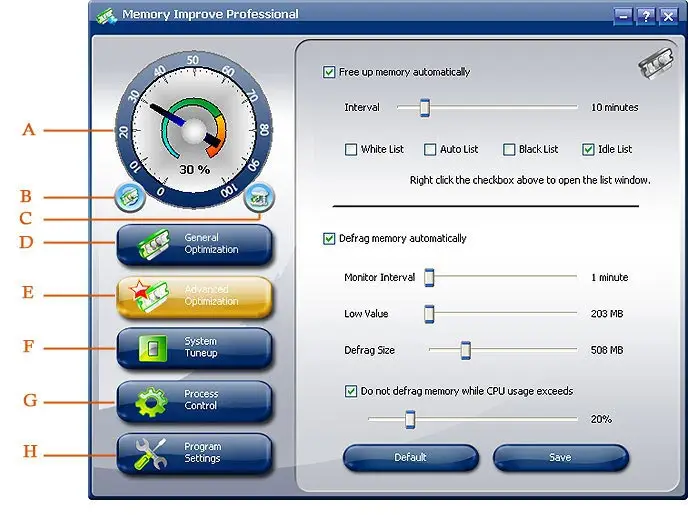Click the Defrag Size slider handle

pyautogui.click(x=466, y=350)
